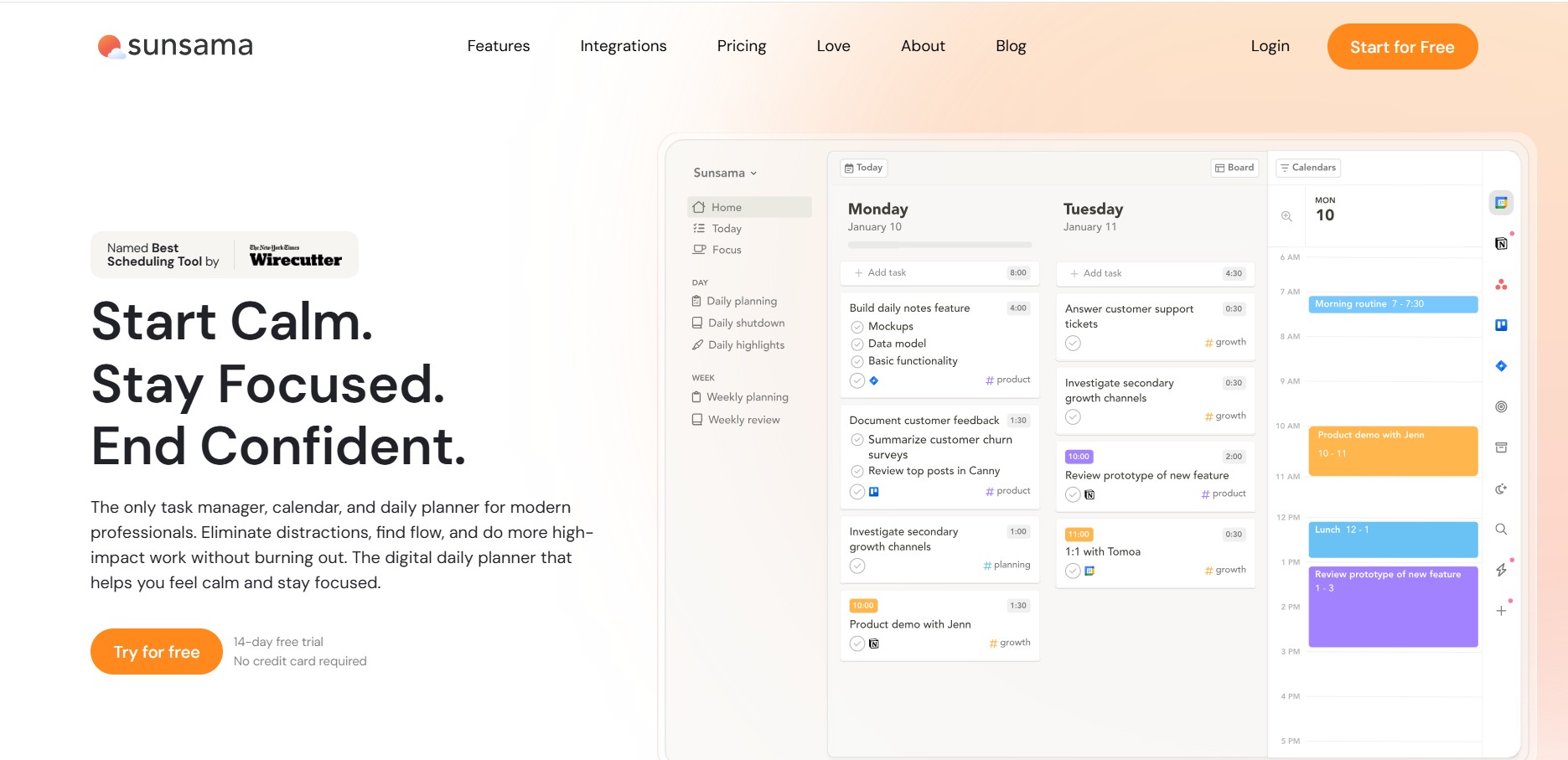
Task: Complete Monday's Product demo with Jenn task
Action: point(857,644)
